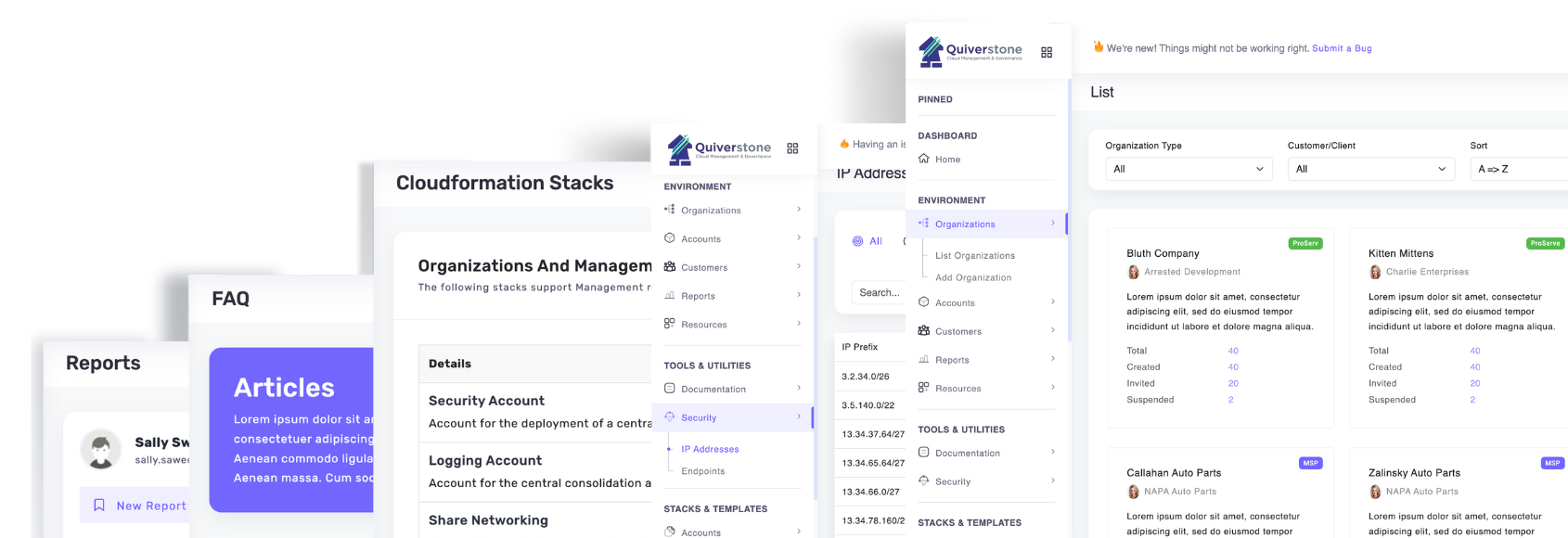The height and width of the screenshot is (538, 1568).
Task: Open the Sort A => Z dropdown
Action: click(1519, 169)
